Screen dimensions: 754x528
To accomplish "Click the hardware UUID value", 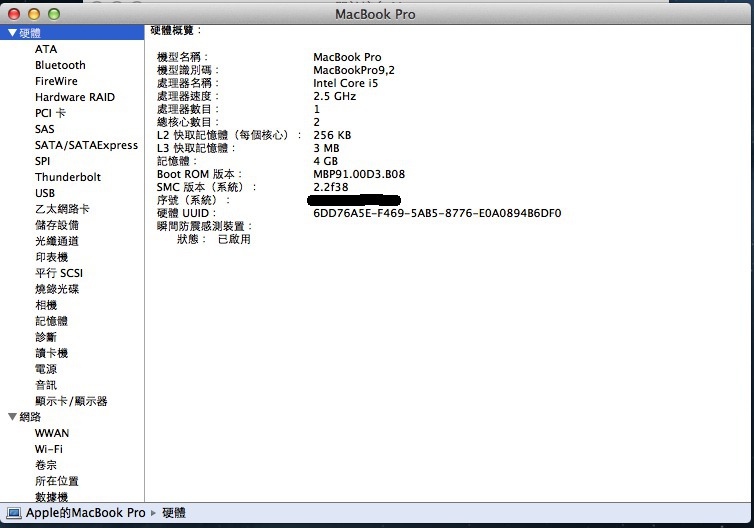I will [x=437, y=213].
